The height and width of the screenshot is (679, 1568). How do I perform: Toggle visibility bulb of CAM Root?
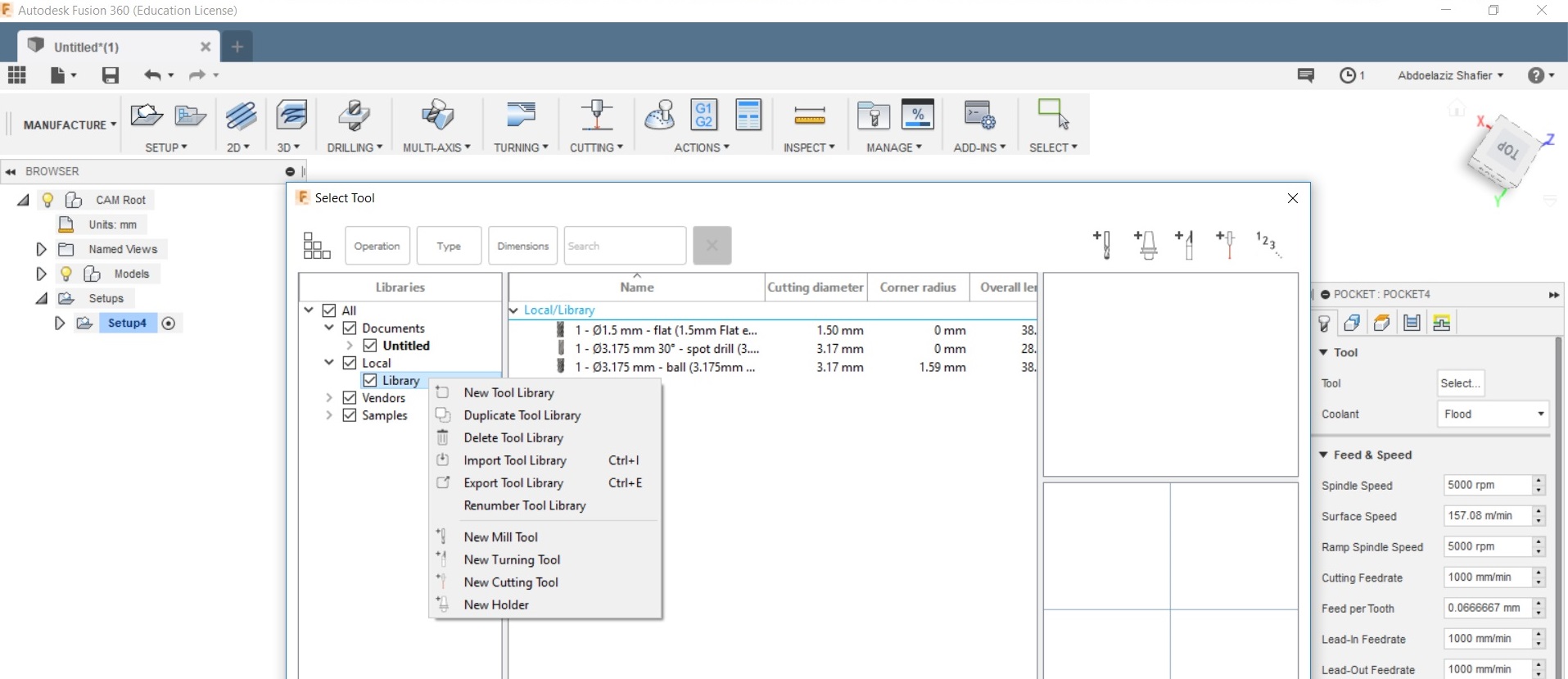coord(48,200)
